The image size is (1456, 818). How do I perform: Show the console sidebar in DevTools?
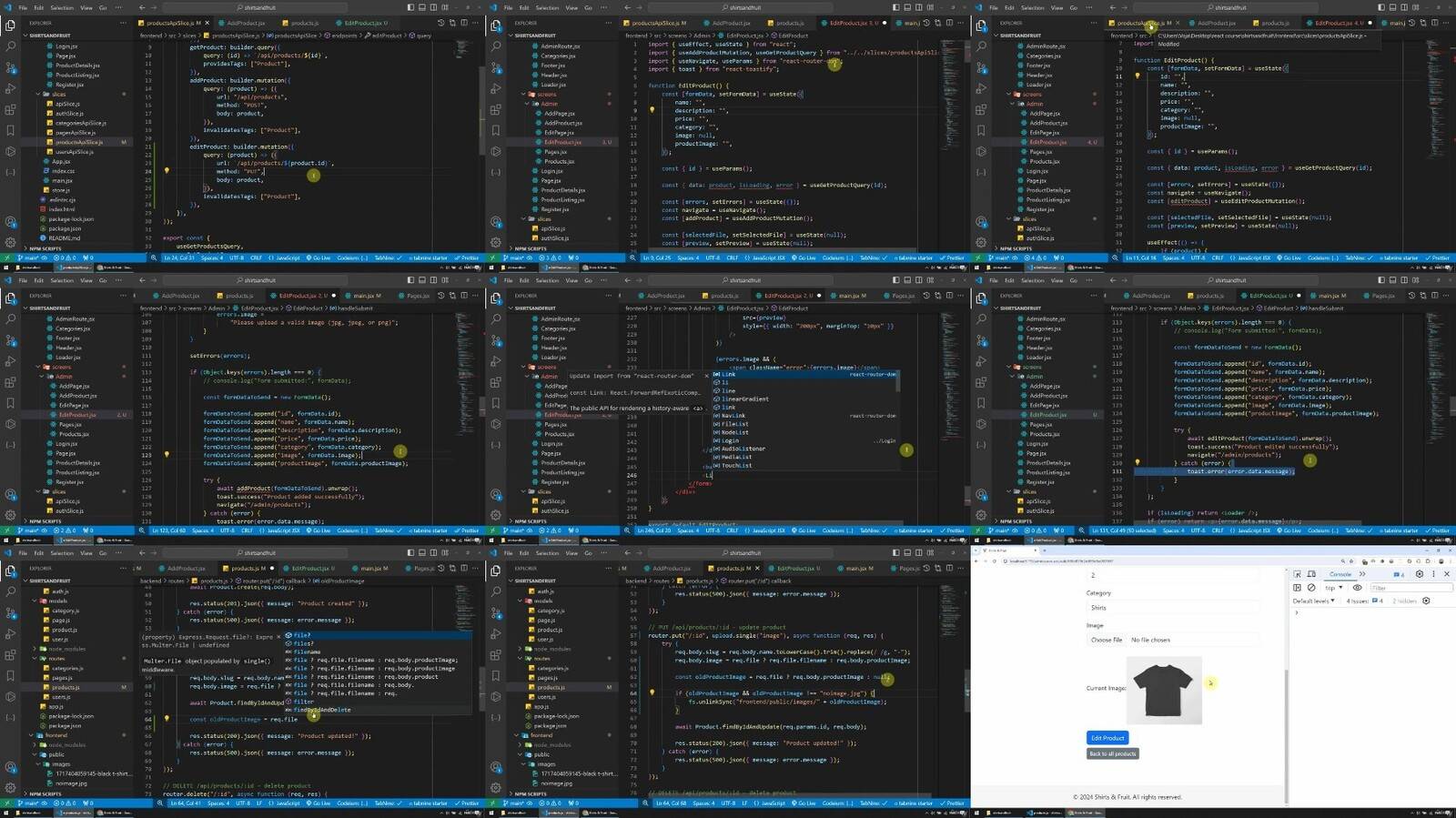(1298, 588)
